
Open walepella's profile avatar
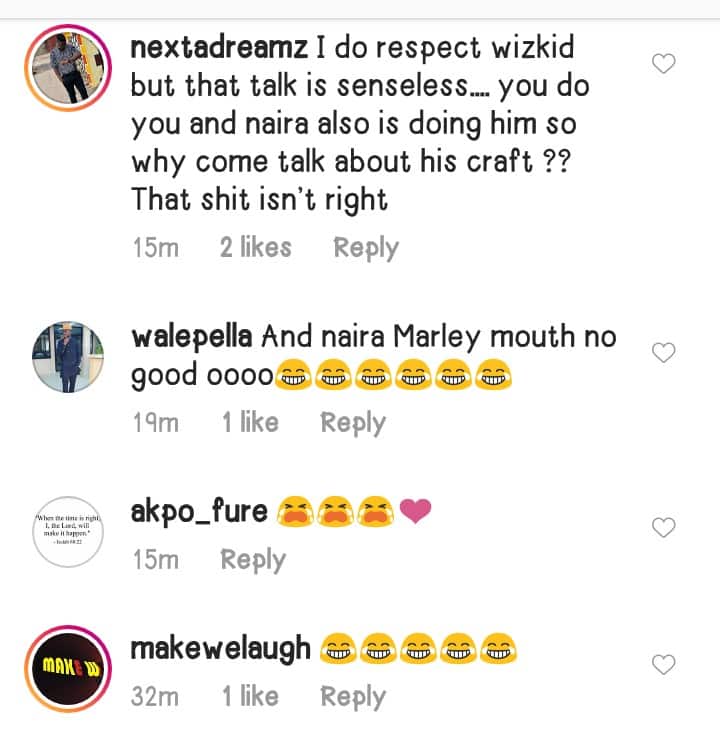[x=68, y=357]
